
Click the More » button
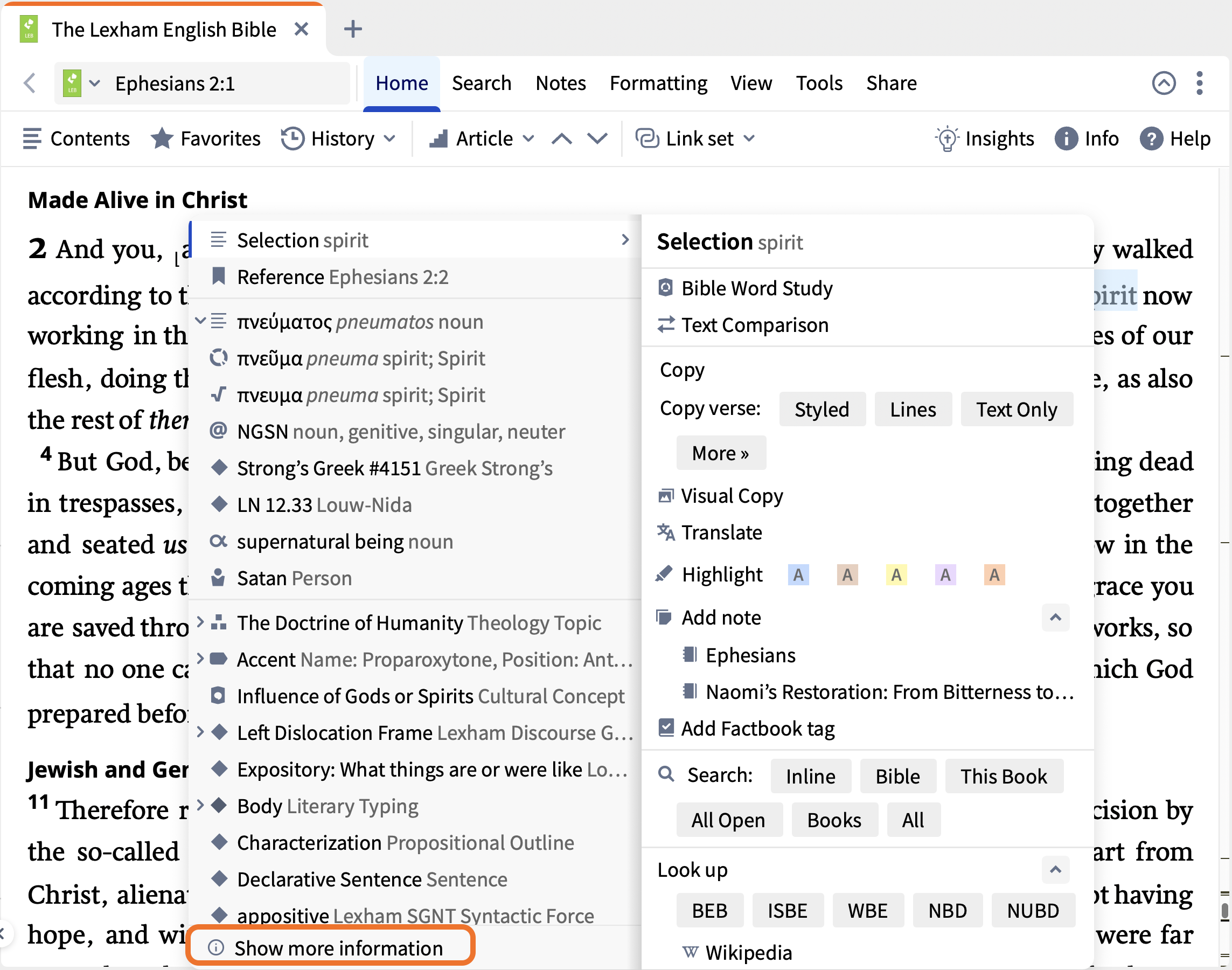[720, 453]
